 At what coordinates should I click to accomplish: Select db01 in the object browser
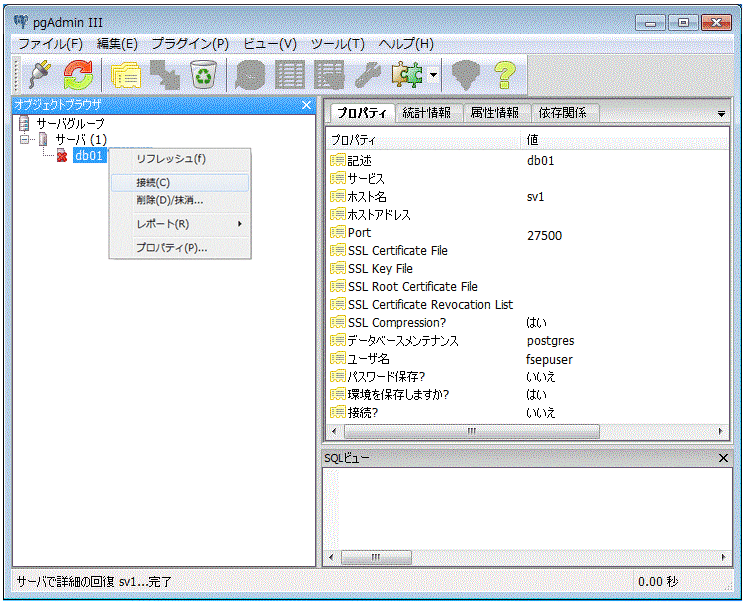pos(89,155)
